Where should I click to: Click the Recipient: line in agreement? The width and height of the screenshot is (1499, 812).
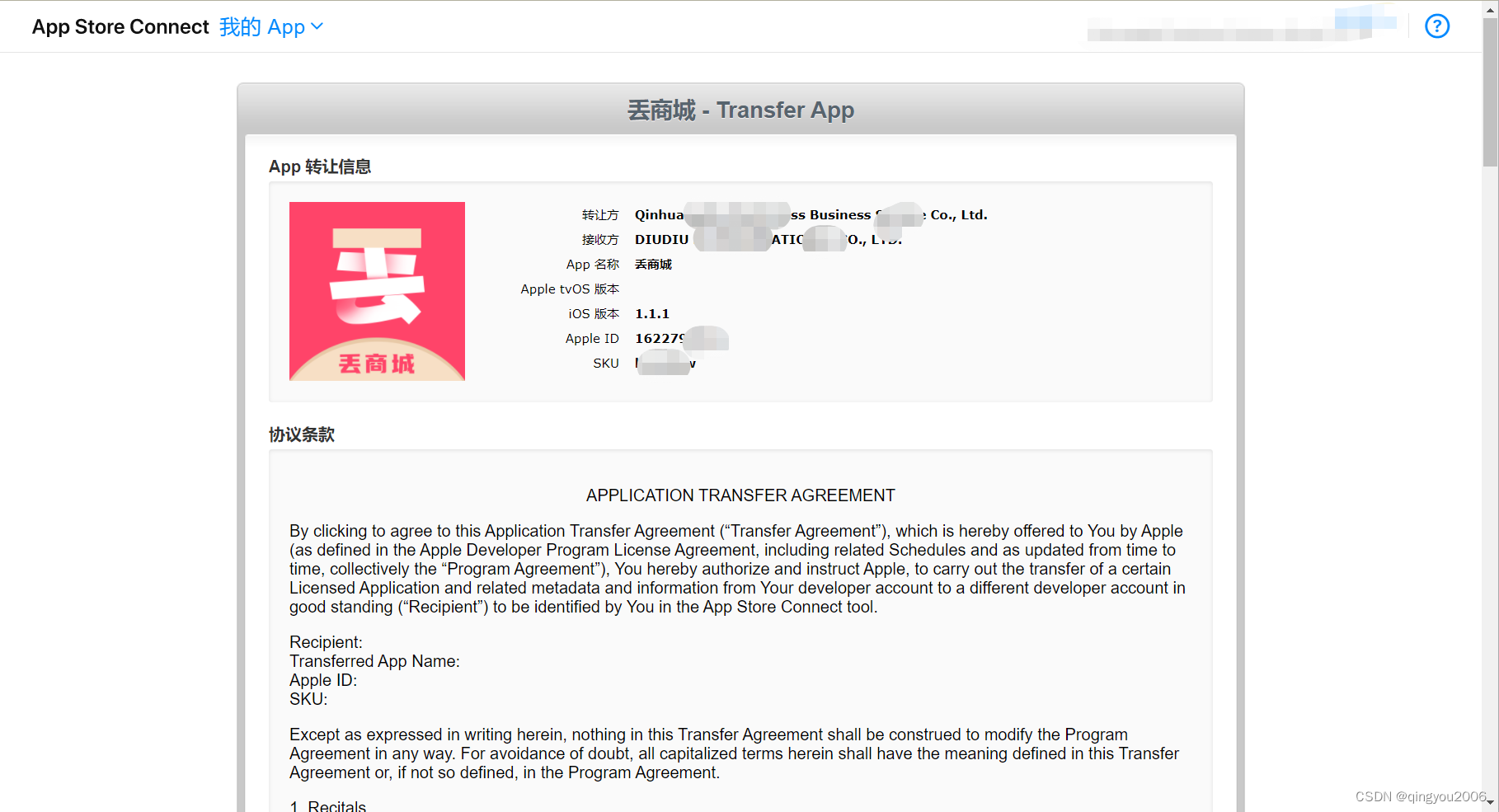[326, 642]
